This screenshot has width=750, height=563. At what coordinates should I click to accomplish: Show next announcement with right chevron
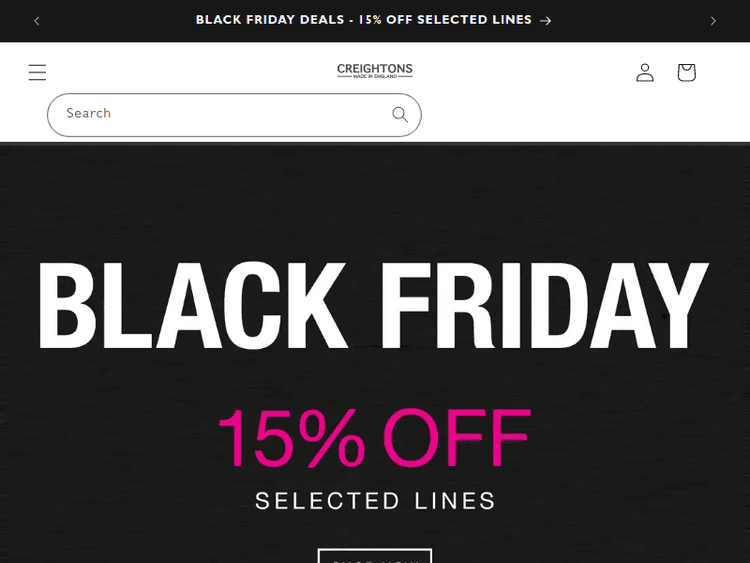[x=713, y=20]
